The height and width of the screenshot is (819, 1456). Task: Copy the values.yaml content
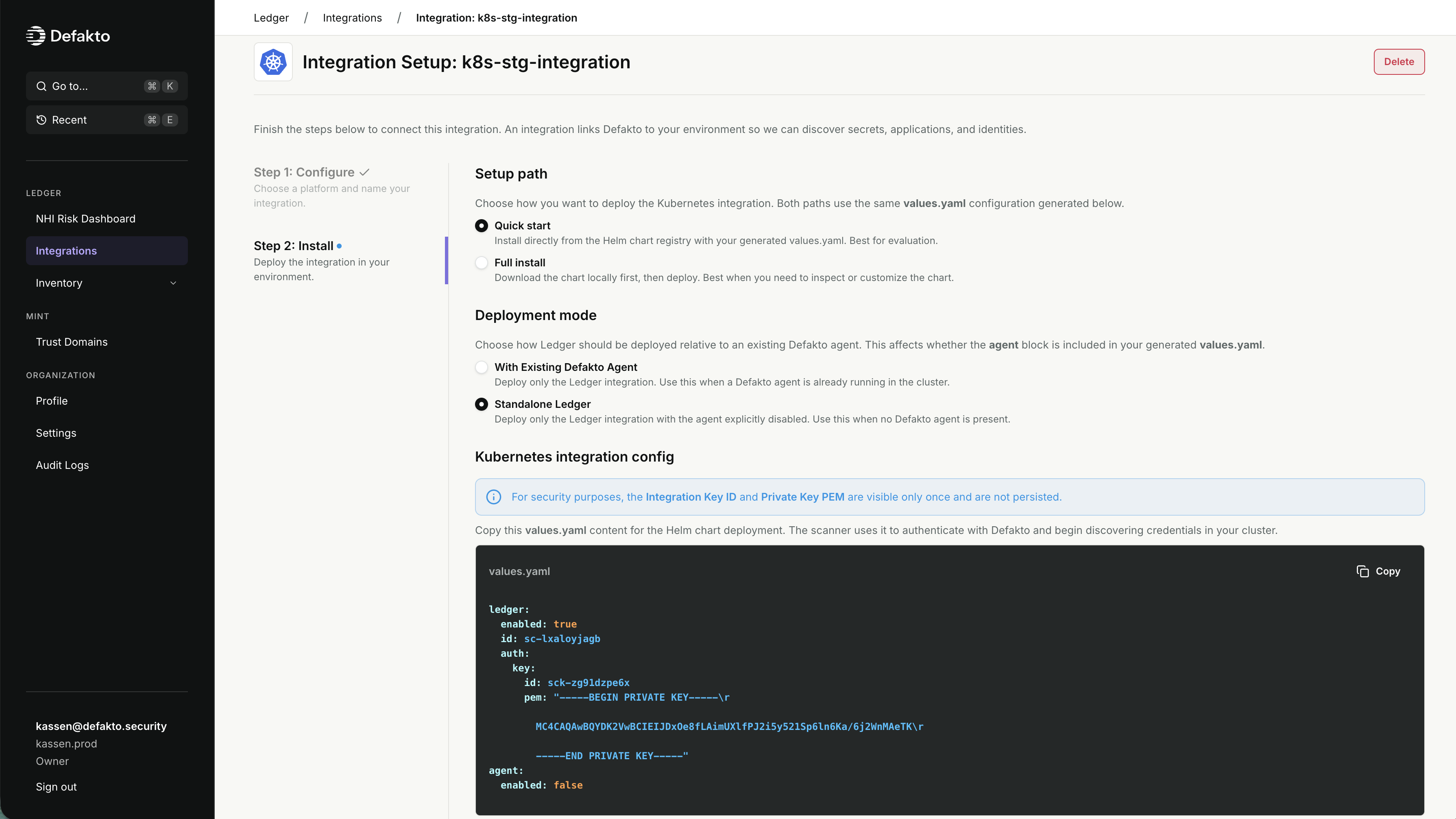coord(1378,571)
